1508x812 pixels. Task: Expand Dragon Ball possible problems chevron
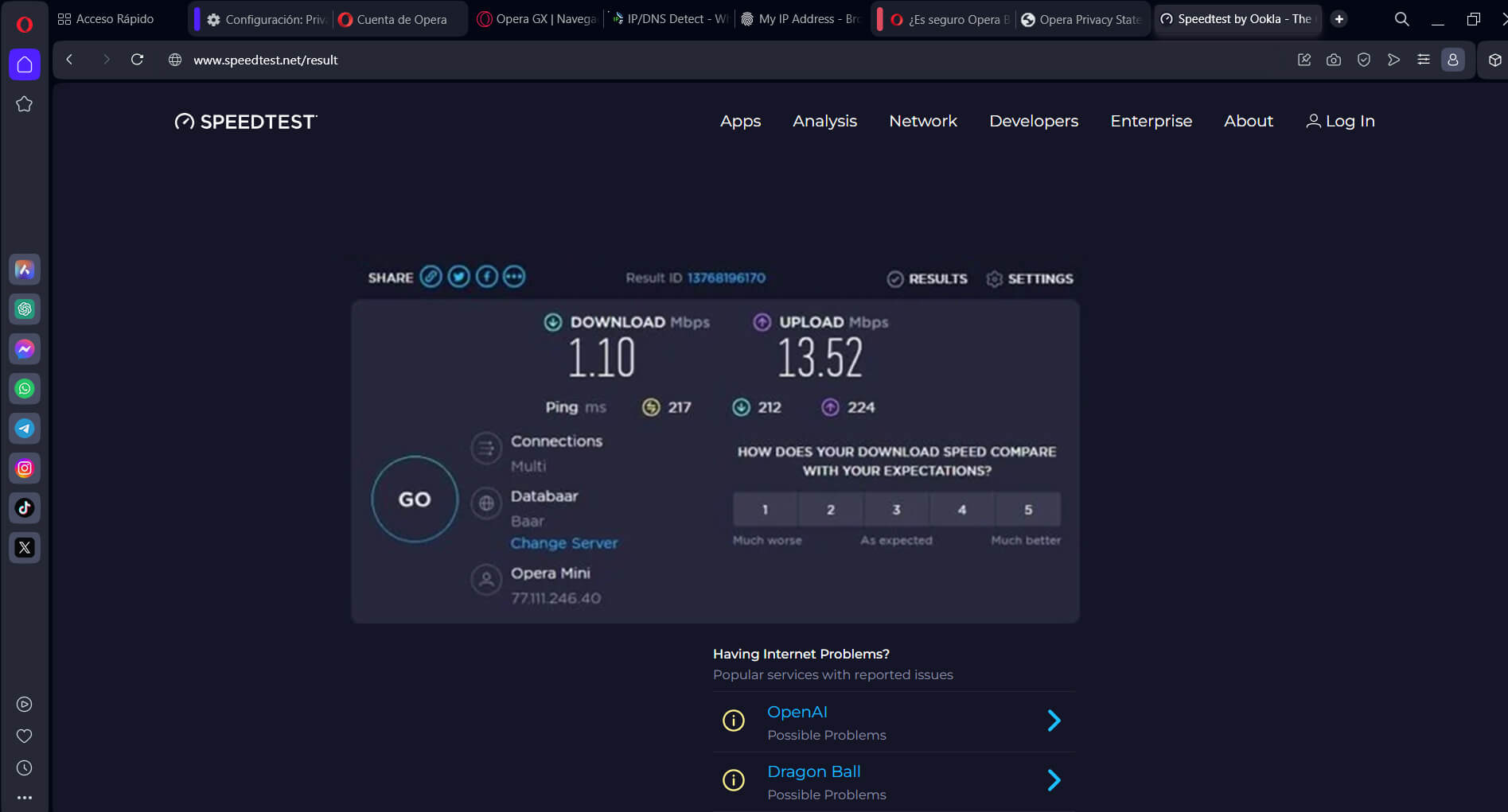tap(1054, 780)
